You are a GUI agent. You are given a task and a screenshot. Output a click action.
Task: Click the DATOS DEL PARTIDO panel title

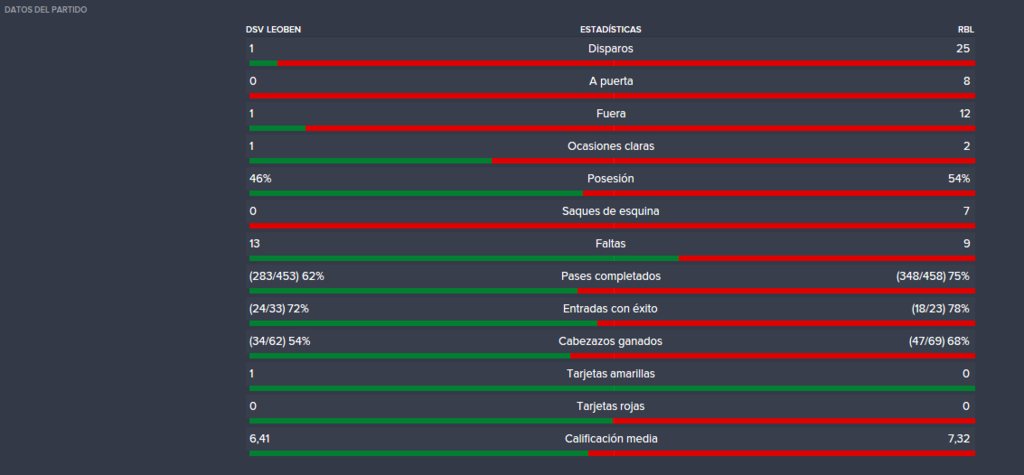pos(46,11)
